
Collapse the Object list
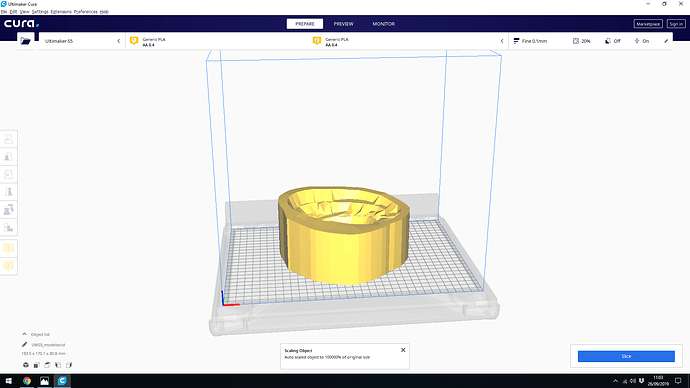coord(24,334)
